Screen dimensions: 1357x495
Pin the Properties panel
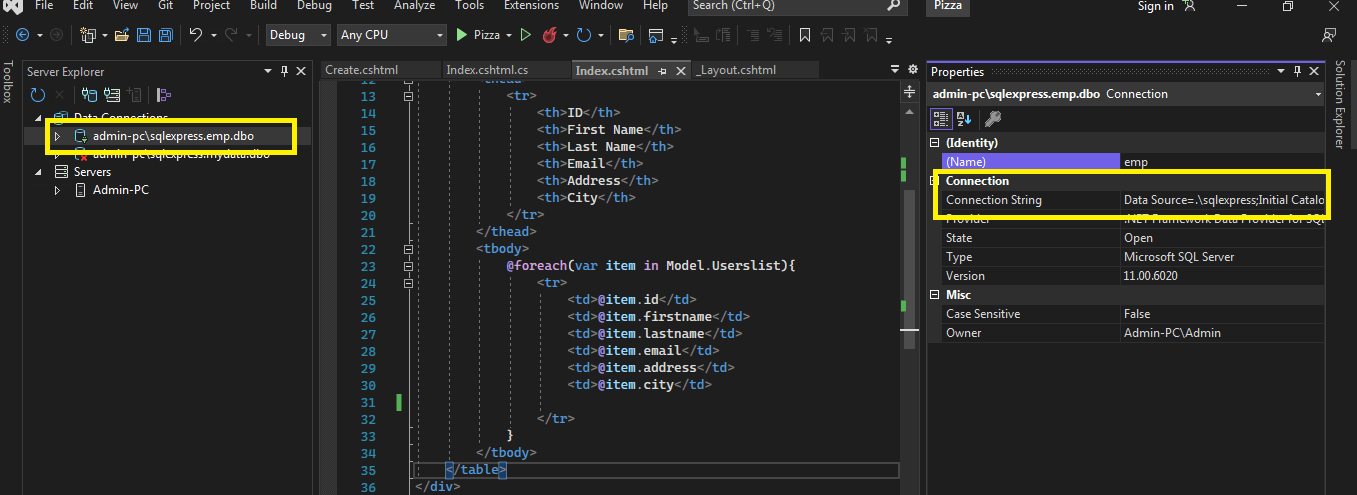click(x=1296, y=72)
